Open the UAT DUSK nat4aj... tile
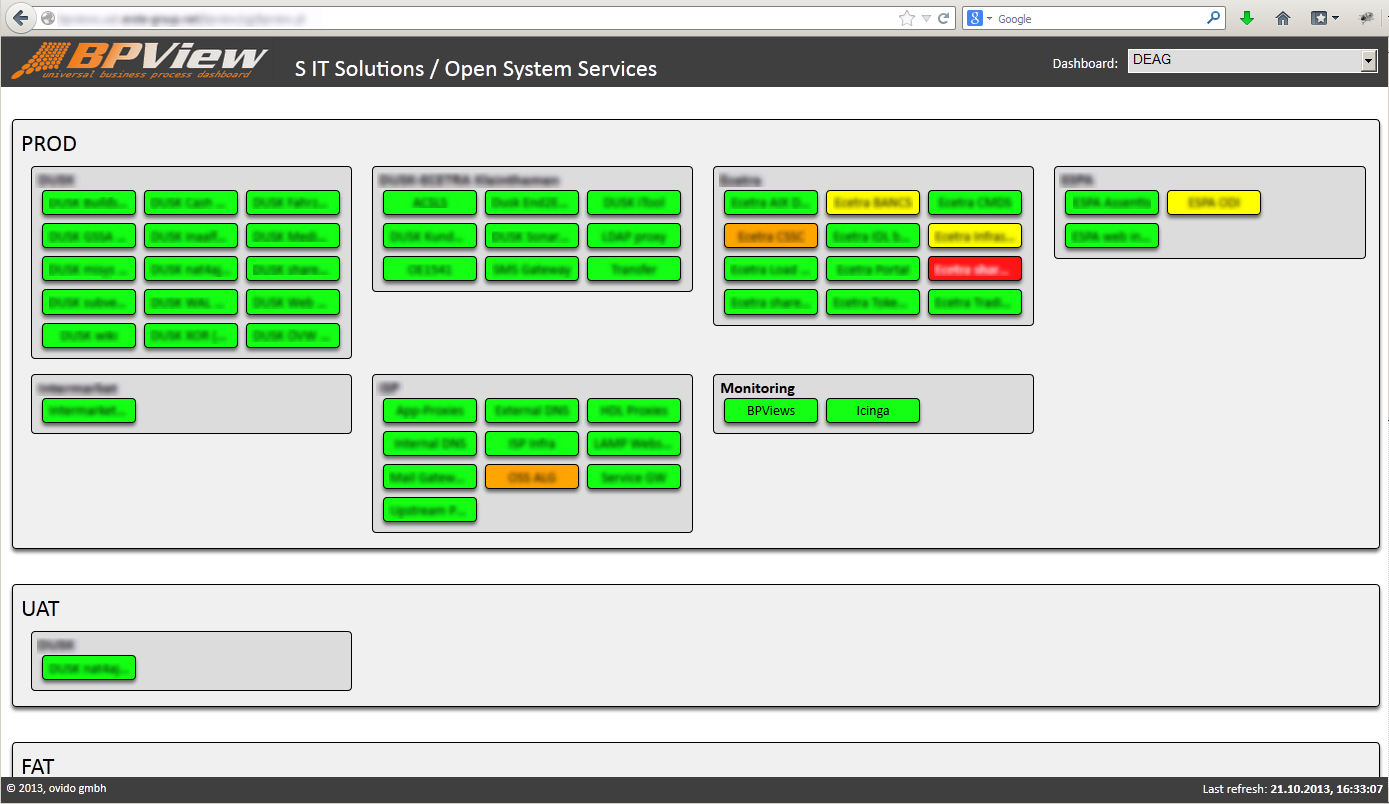1389x804 pixels. tap(89, 668)
